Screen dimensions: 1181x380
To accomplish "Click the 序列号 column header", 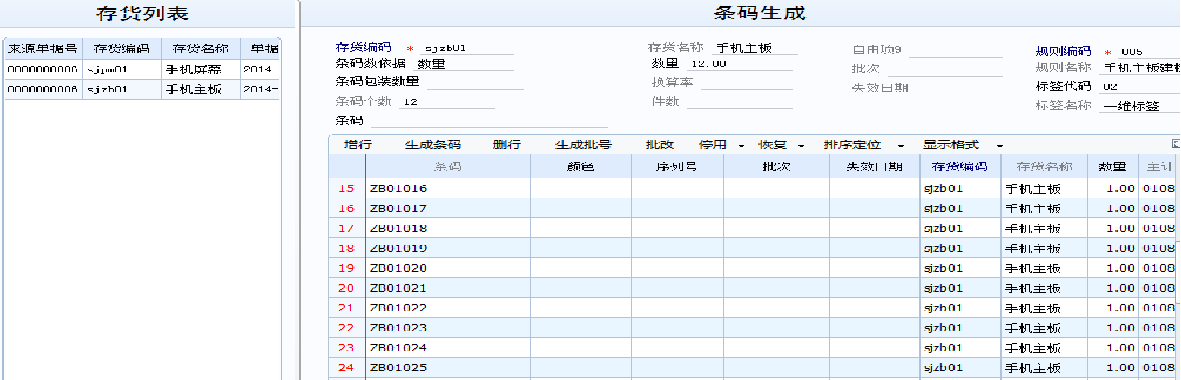I will click(677, 166).
